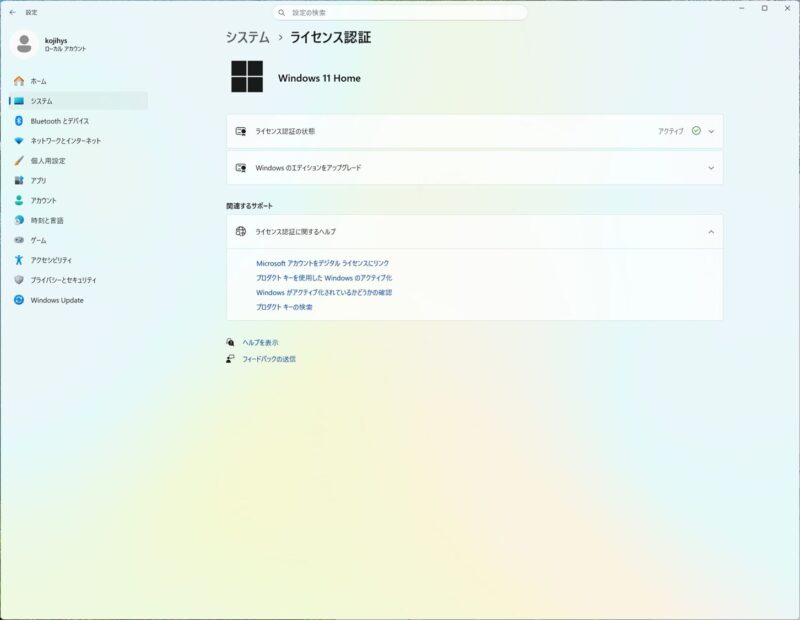The height and width of the screenshot is (620, 800).
Task: Click the ゲーム controller icon
Action: pyautogui.click(x=19, y=240)
